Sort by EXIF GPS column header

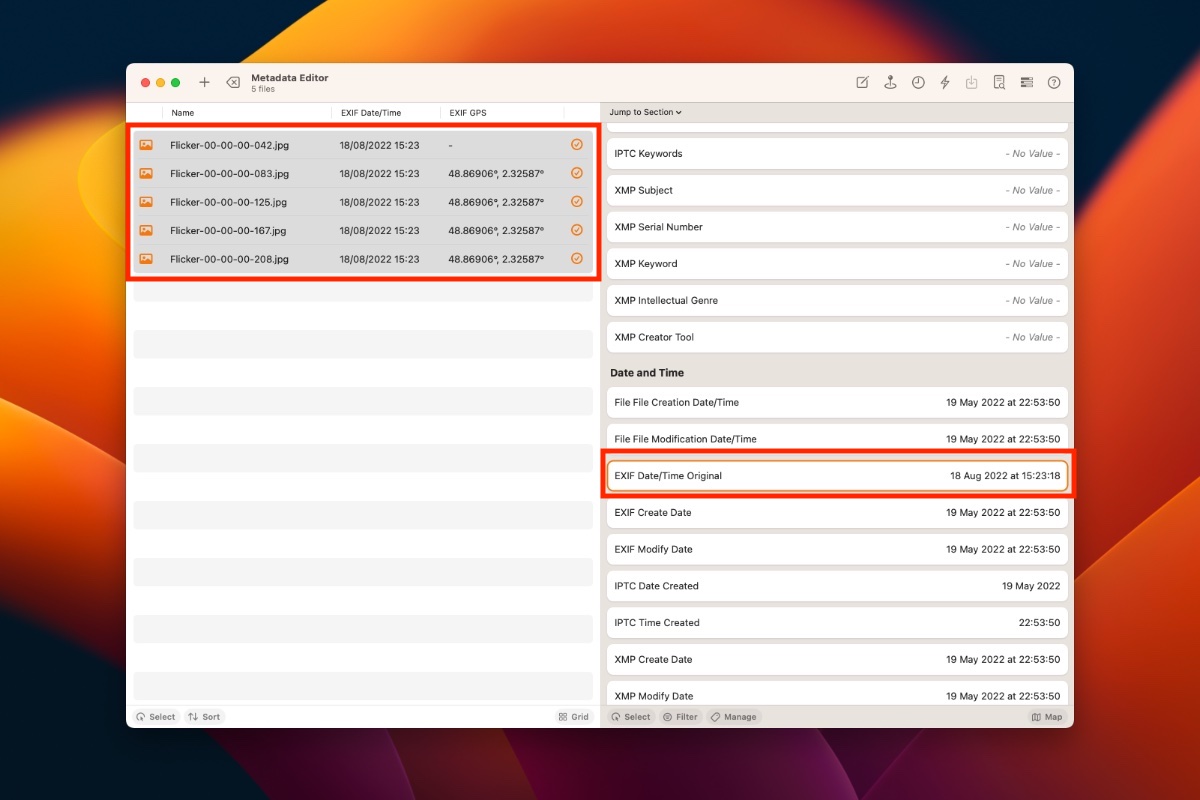click(x=468, y=113)
